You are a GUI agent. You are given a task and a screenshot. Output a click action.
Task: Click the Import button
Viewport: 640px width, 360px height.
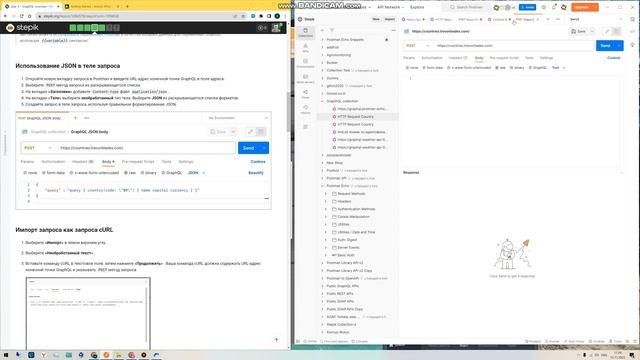coord(389,19)
